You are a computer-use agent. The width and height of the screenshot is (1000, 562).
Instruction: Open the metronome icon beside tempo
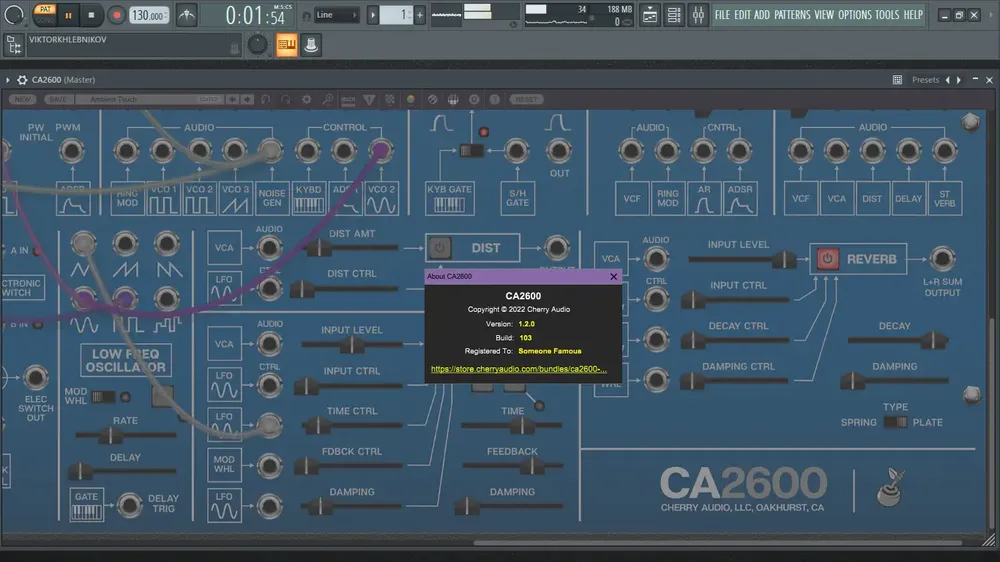(x=187, y=15)
